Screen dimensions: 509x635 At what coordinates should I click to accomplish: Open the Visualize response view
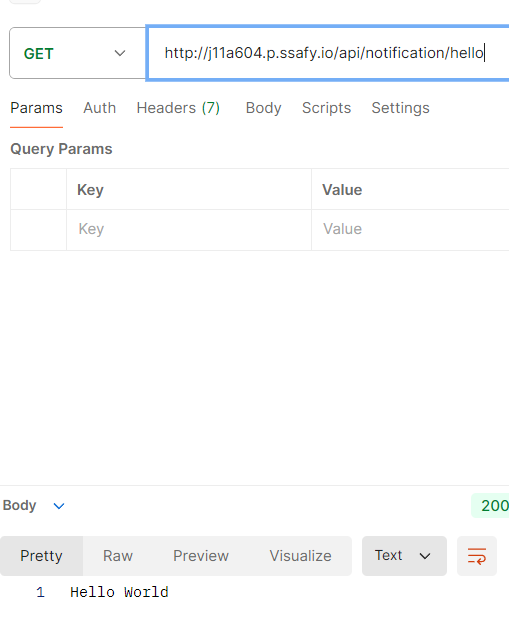(x=300, y=556)
